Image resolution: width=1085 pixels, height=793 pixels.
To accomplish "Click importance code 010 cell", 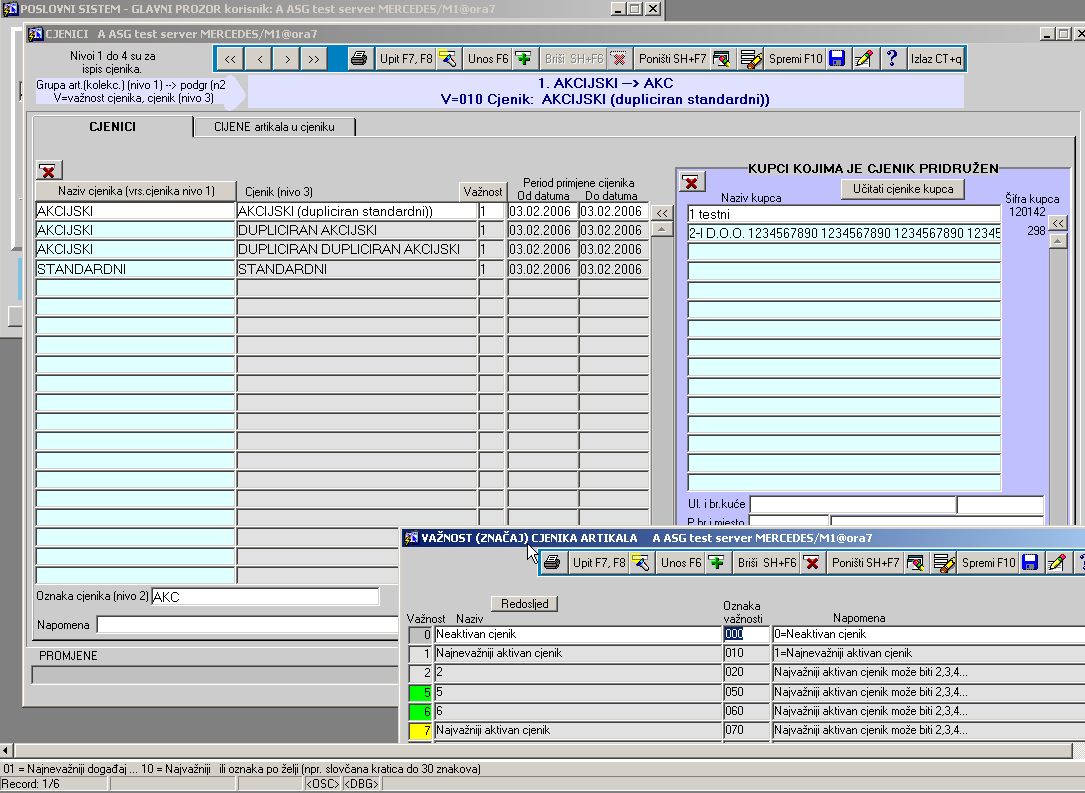I will (x=746, y=653).
